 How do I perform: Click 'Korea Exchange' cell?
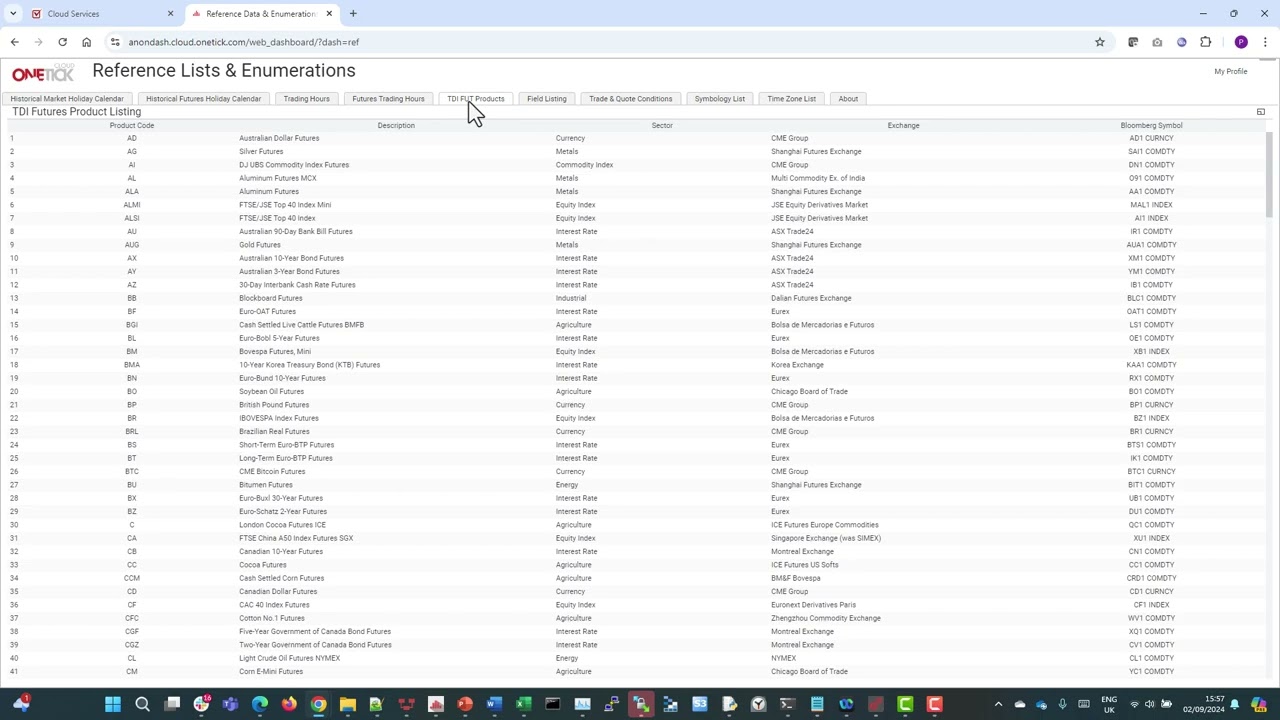[x=797, y=365]
